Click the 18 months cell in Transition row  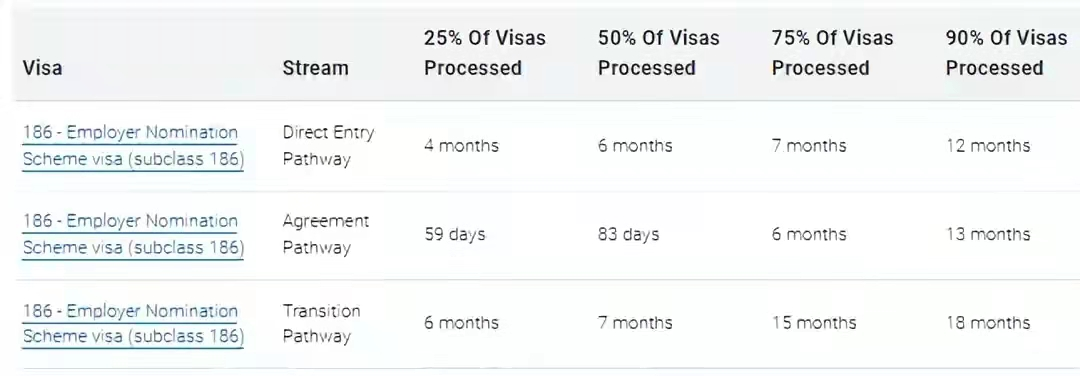pos(988,323)
